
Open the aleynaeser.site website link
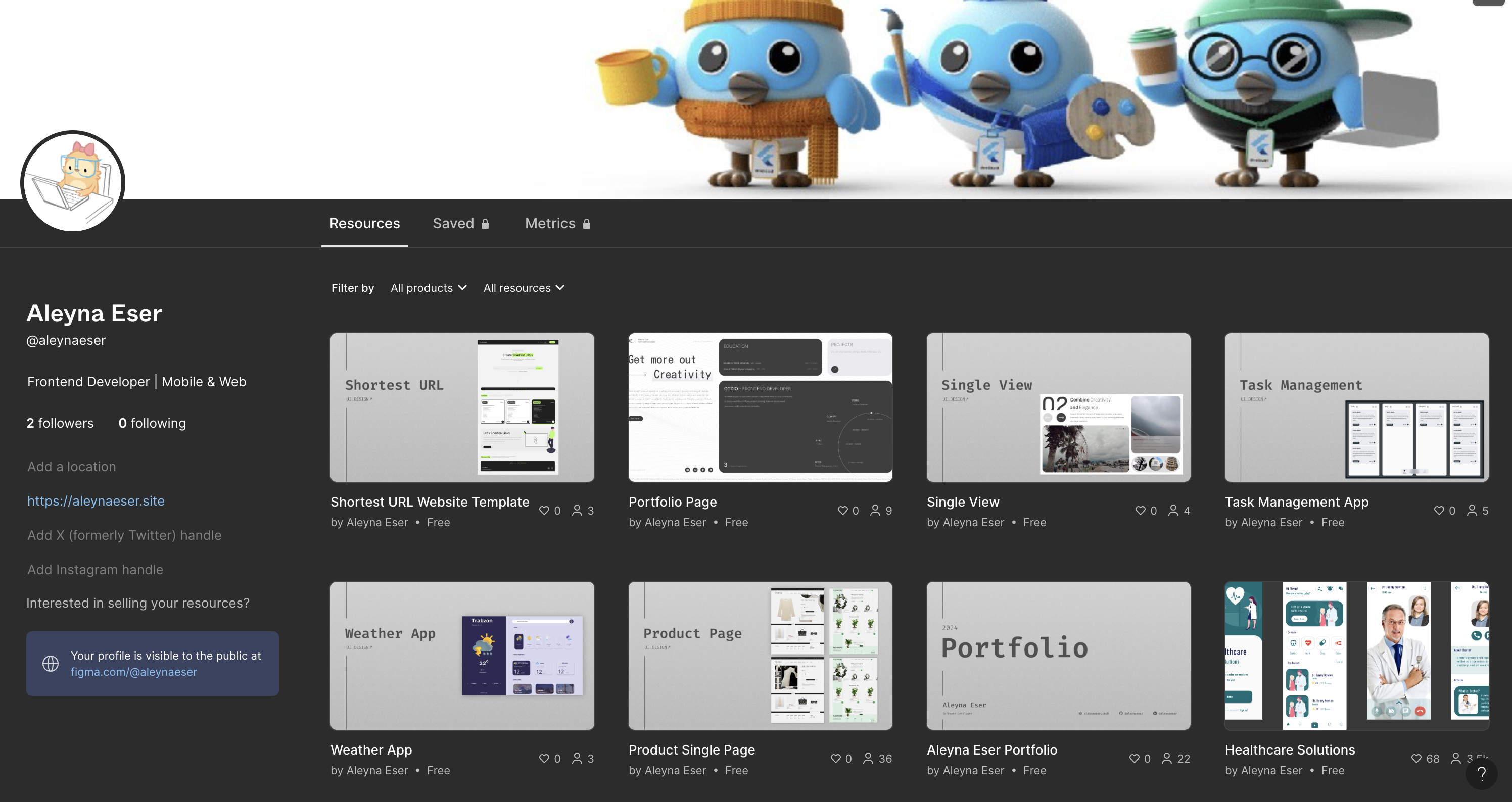[96, 501]
